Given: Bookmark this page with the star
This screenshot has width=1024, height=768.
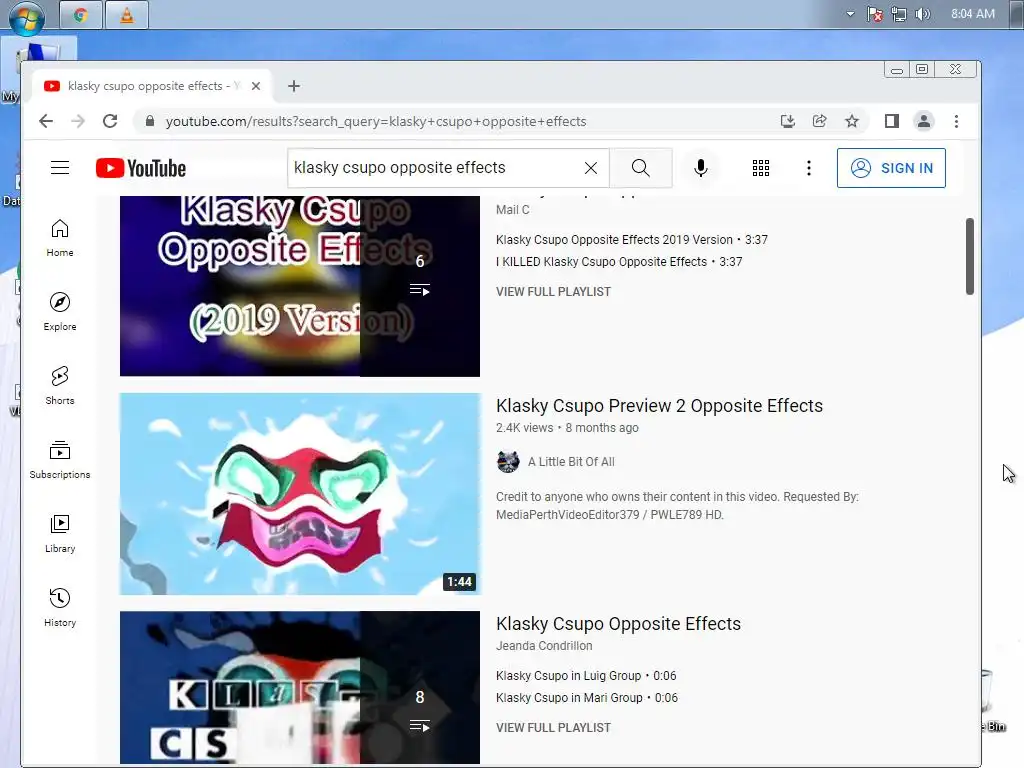Looking at the screenshot, I should point(852,121).
